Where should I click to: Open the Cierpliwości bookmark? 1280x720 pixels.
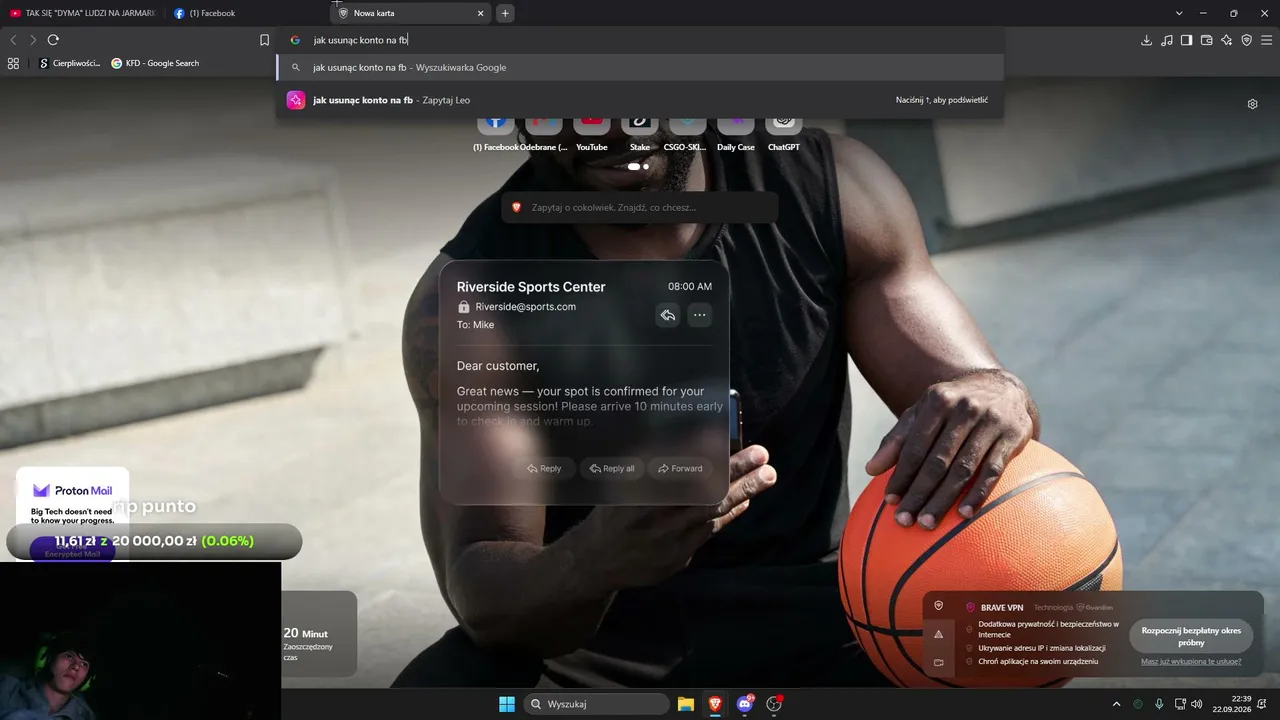coord(70,63)
